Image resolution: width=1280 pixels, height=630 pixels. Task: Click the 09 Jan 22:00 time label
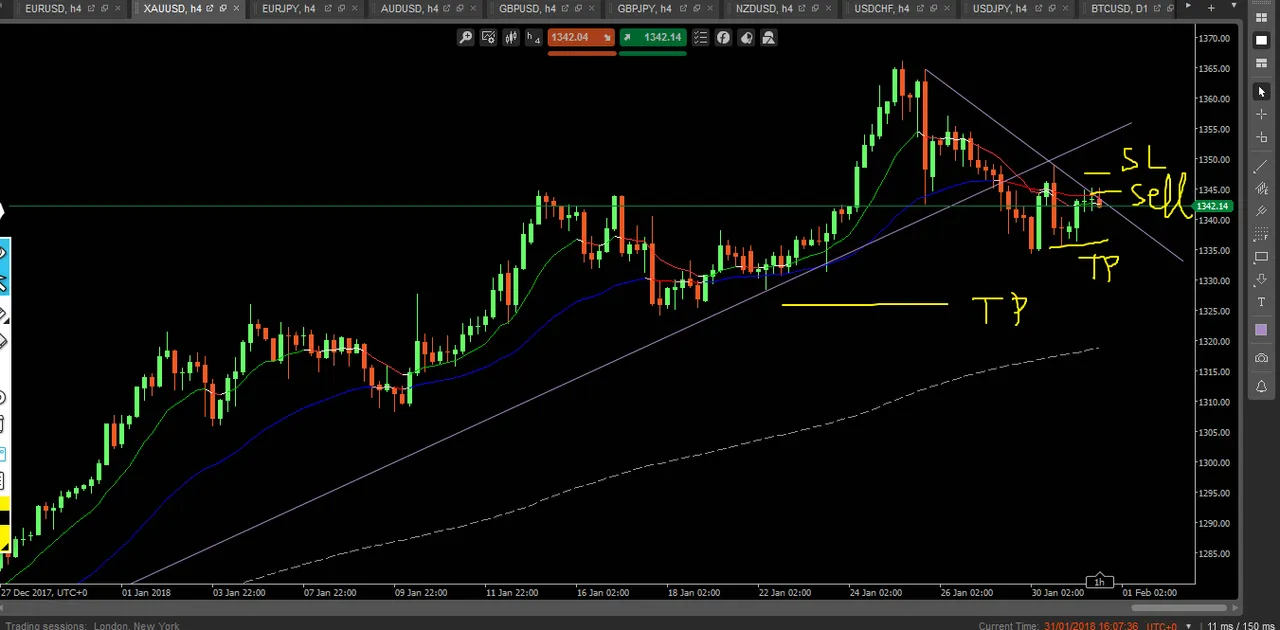[x=420, y=592]
